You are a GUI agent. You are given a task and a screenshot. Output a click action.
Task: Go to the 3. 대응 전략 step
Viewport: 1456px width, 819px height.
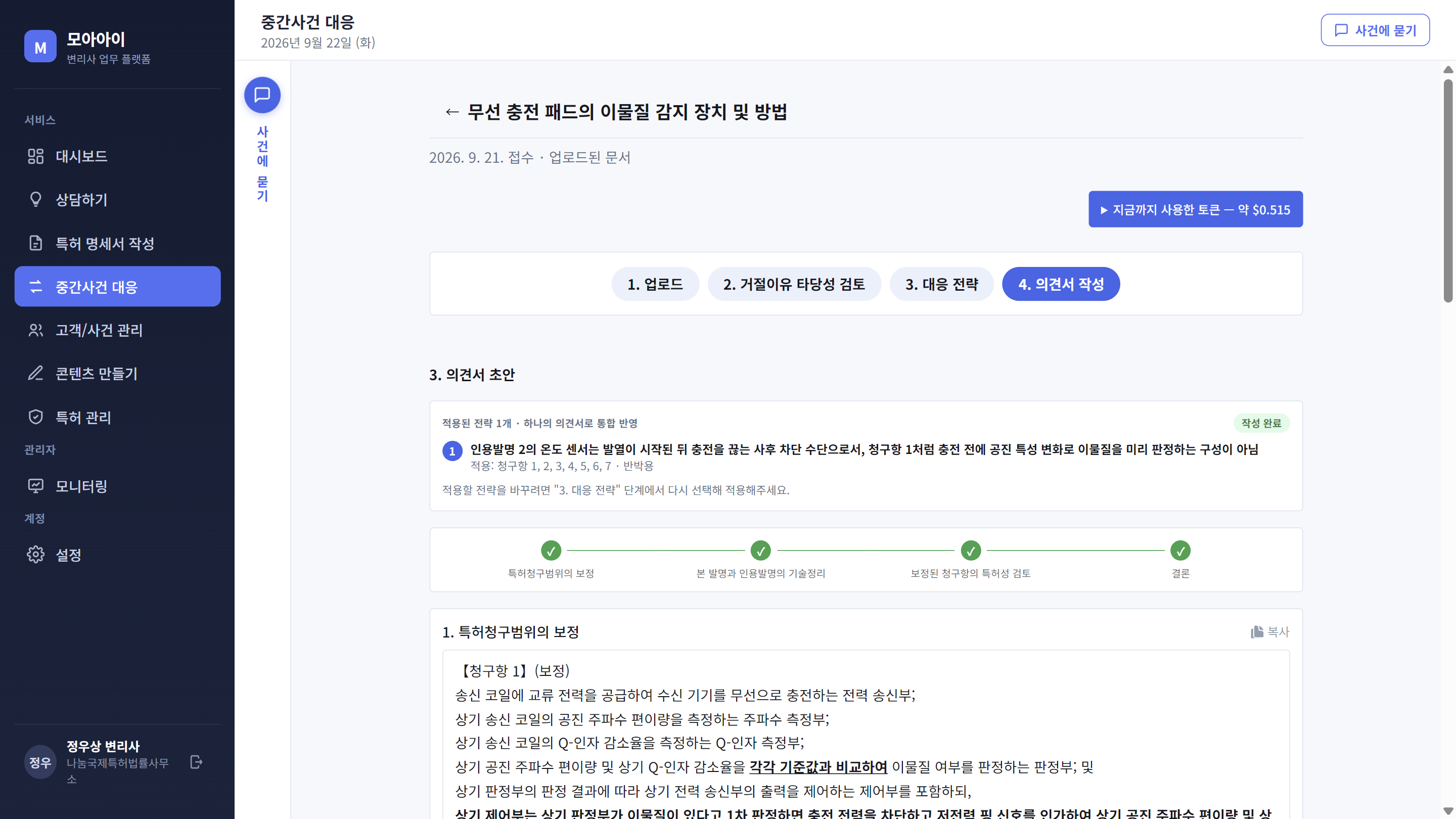click(x=942, y=284)
